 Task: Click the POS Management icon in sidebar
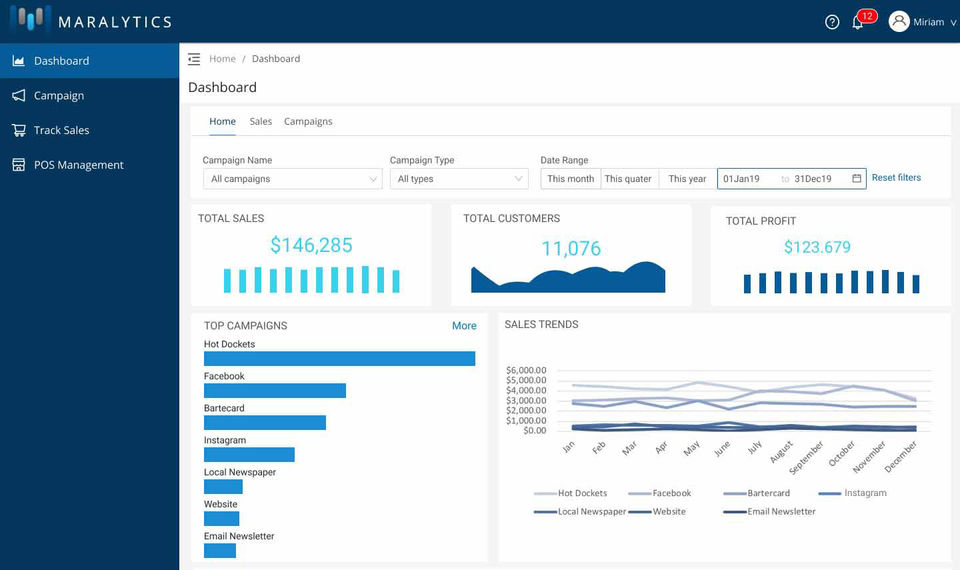coord(18,165)
